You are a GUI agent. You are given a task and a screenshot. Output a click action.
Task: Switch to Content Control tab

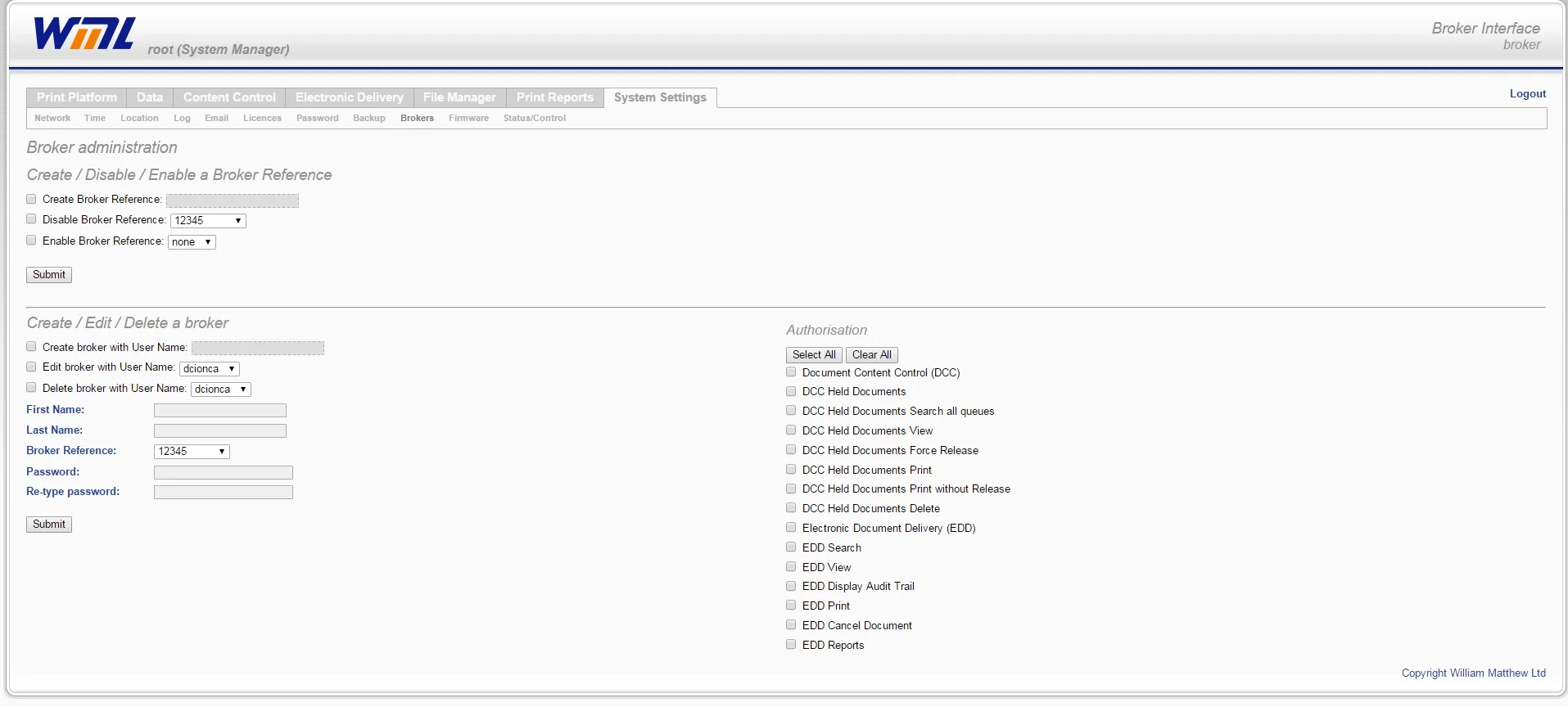229,97
